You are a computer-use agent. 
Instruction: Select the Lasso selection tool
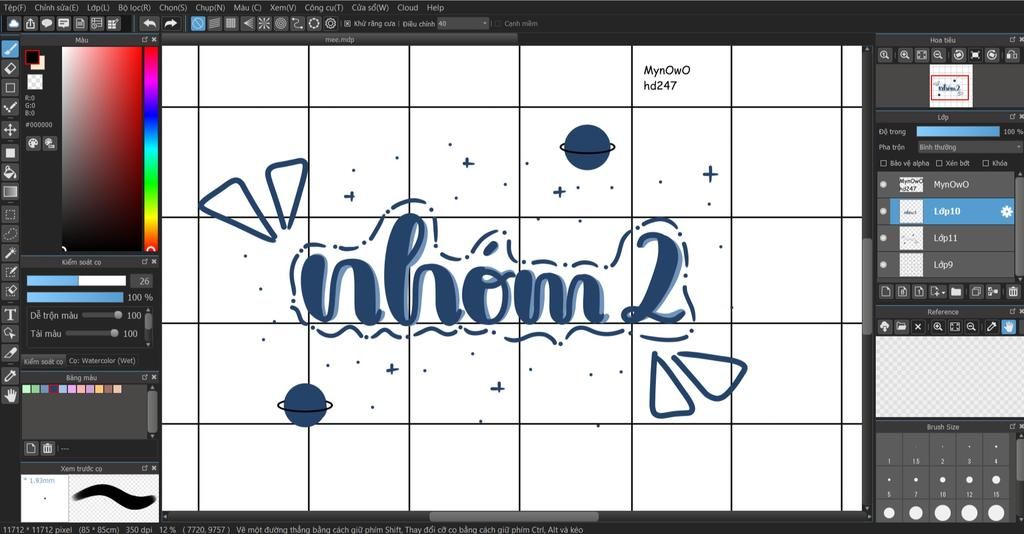[10, 234]
